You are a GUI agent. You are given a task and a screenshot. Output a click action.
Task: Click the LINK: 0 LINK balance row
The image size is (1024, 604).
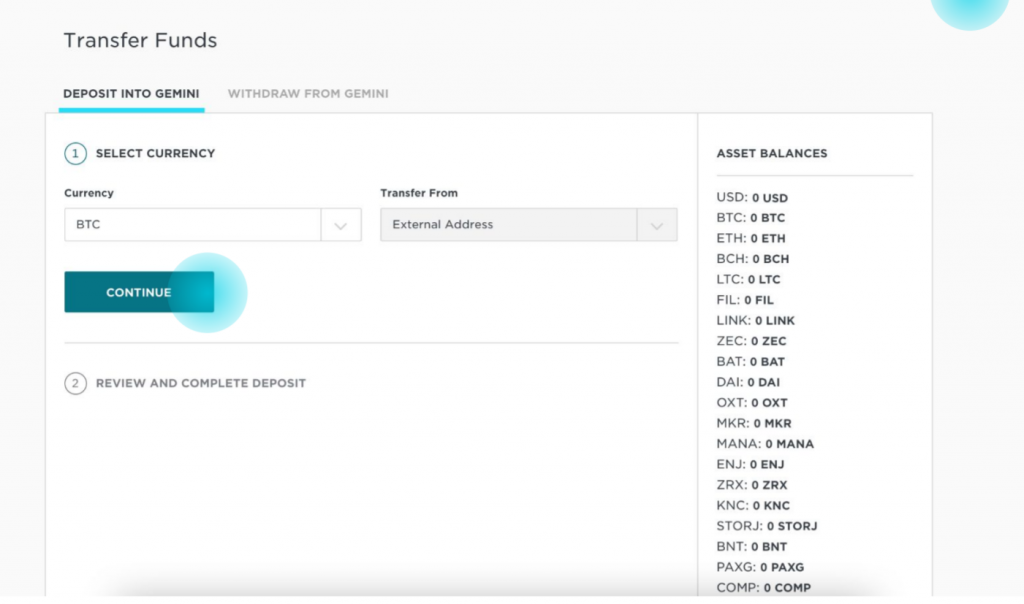(x=756, y=321)
